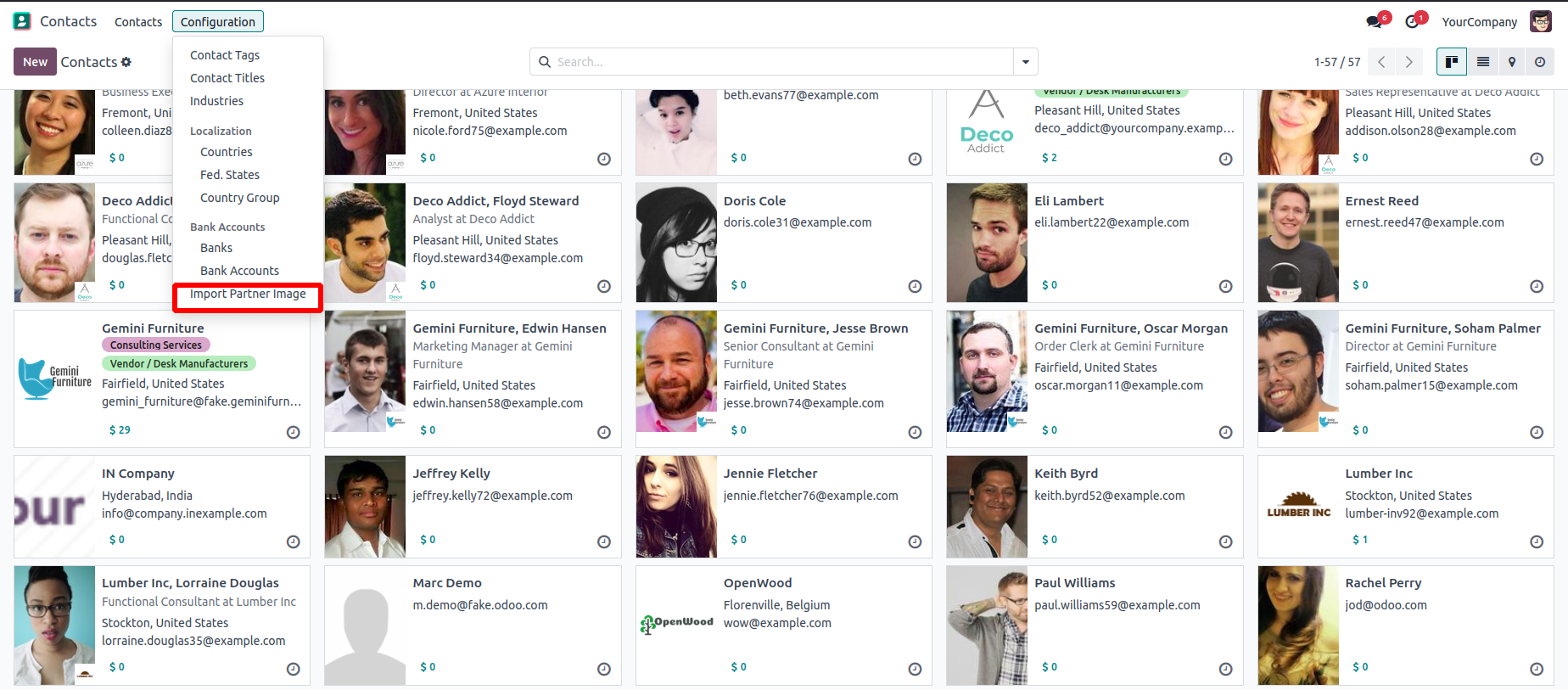Open the Contacts app home icon
Image resolution: width=1568 pixels, height=690 pixels.
(x=22, y=21)
